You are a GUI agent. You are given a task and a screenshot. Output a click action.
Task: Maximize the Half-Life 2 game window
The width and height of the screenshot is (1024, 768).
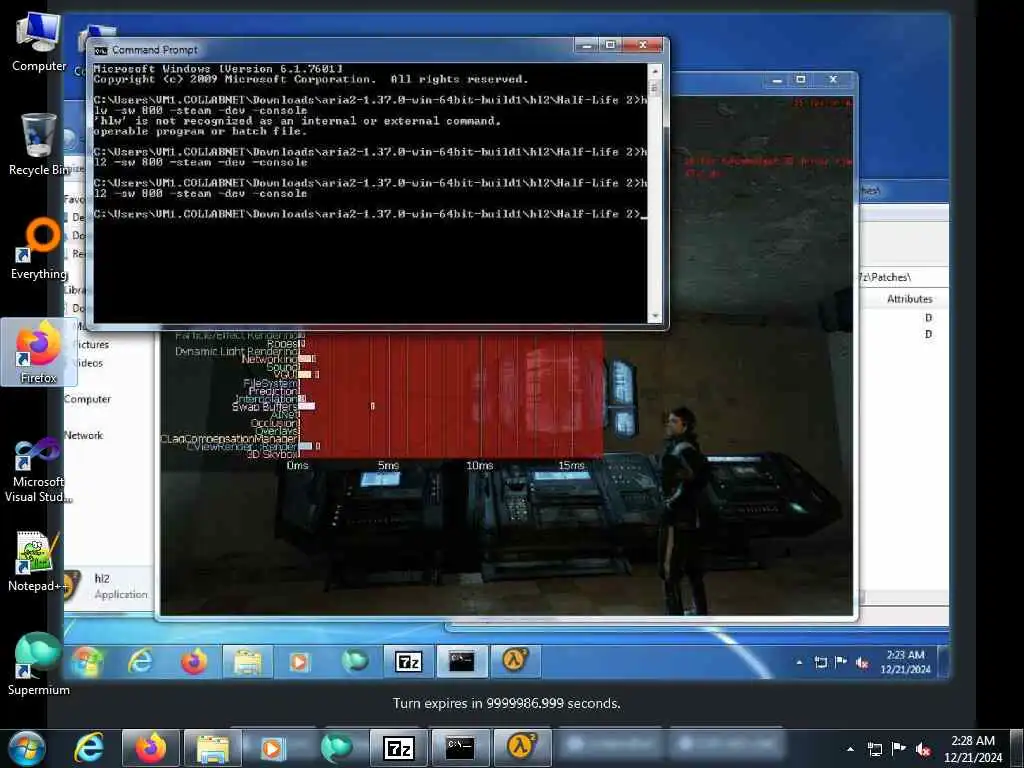tap(801, 80)
